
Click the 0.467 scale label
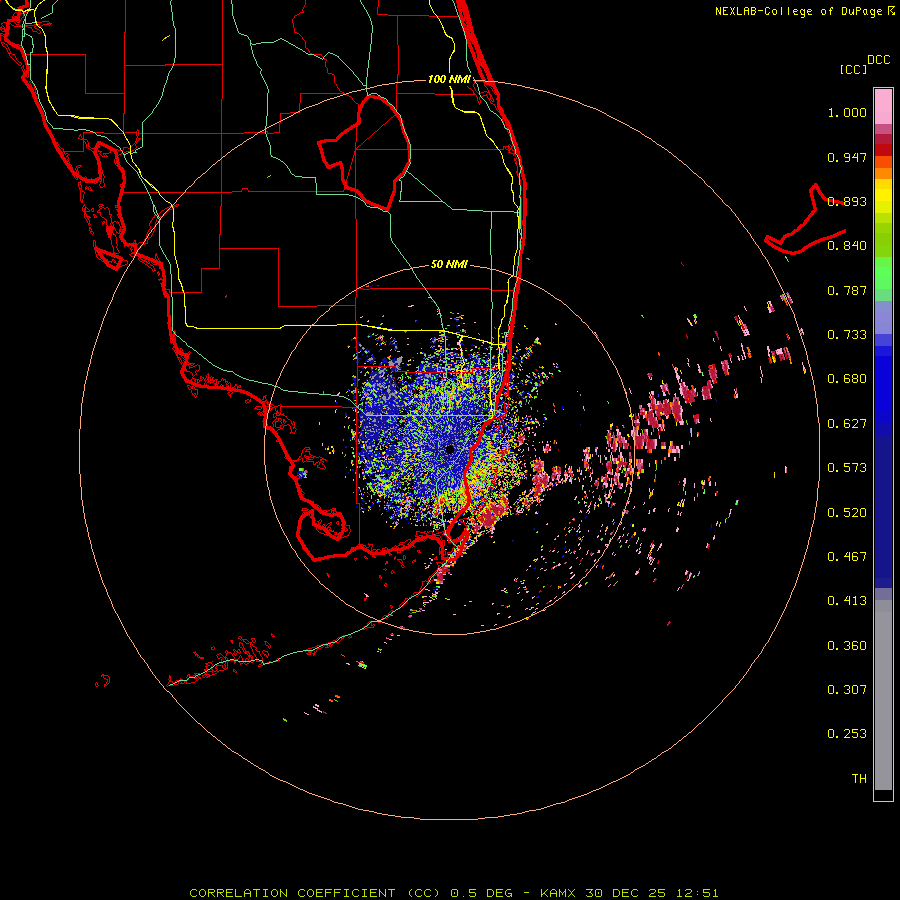847,557
